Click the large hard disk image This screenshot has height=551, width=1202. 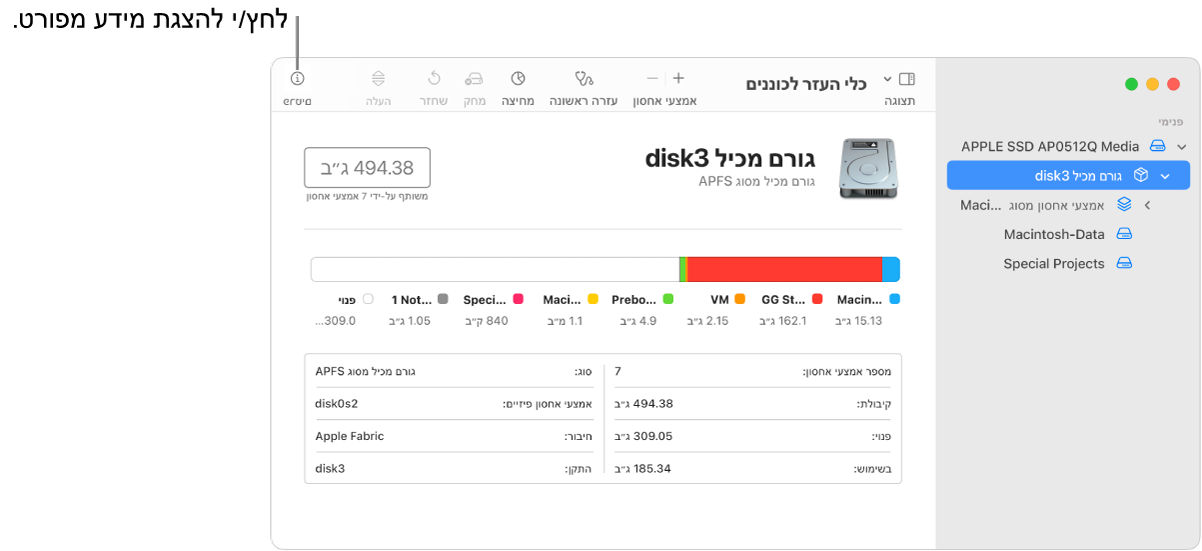pyautogui.click(x=868, y=168)
